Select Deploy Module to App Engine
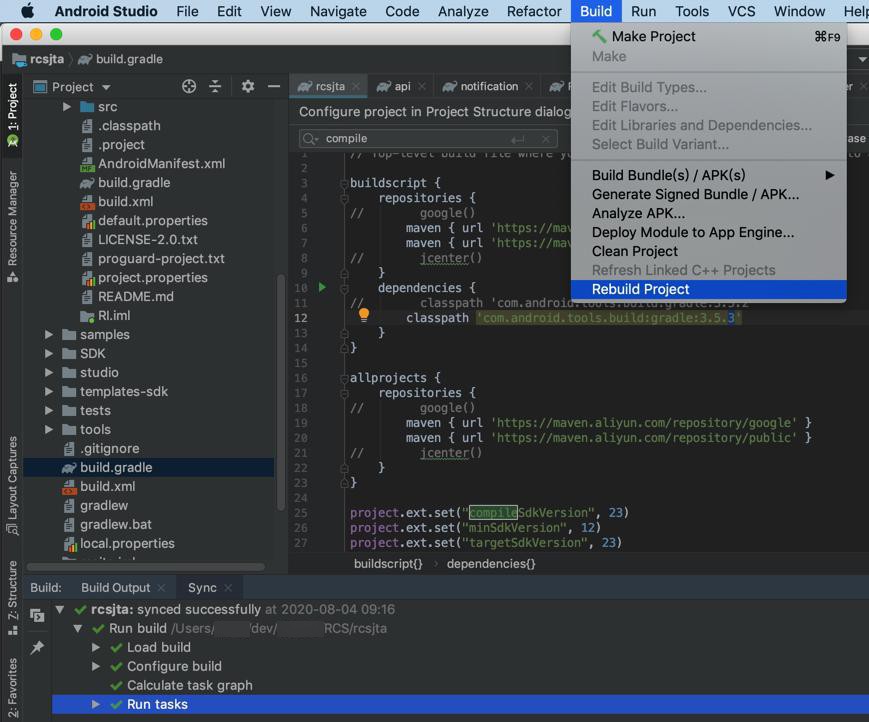 click(x=708, y=232)
